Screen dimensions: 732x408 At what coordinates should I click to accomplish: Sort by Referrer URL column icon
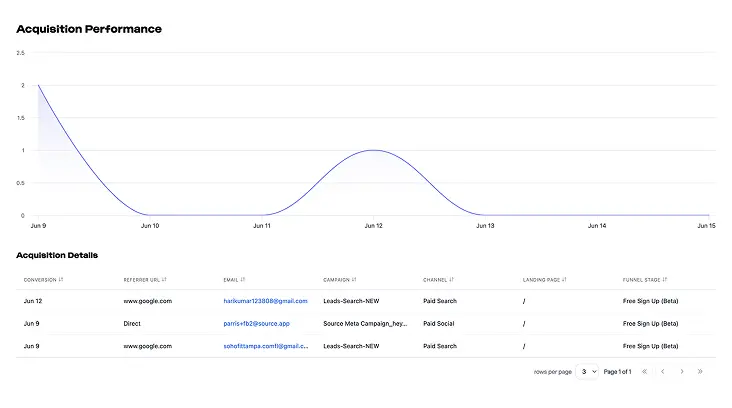tap(164, 280)
